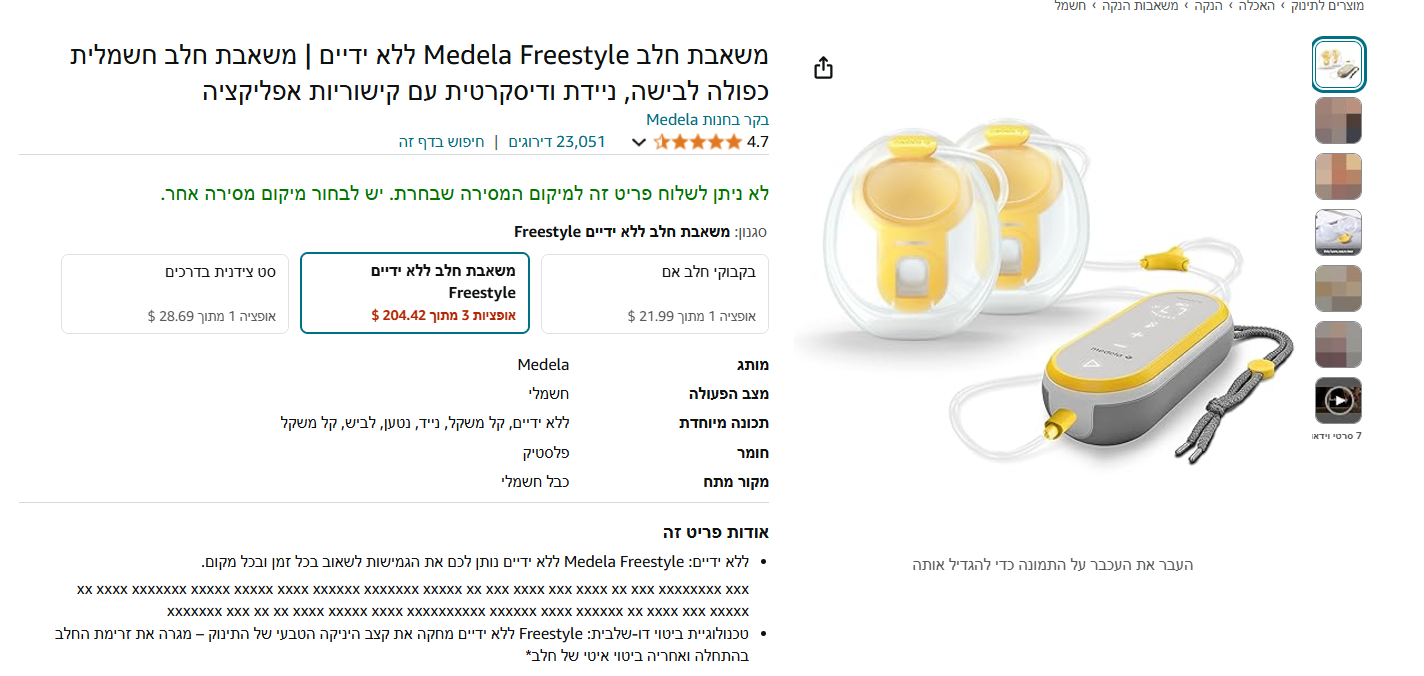Open the third product thumbnail
Screen dimensions: 1424x676
click(x=1338, y=177)
